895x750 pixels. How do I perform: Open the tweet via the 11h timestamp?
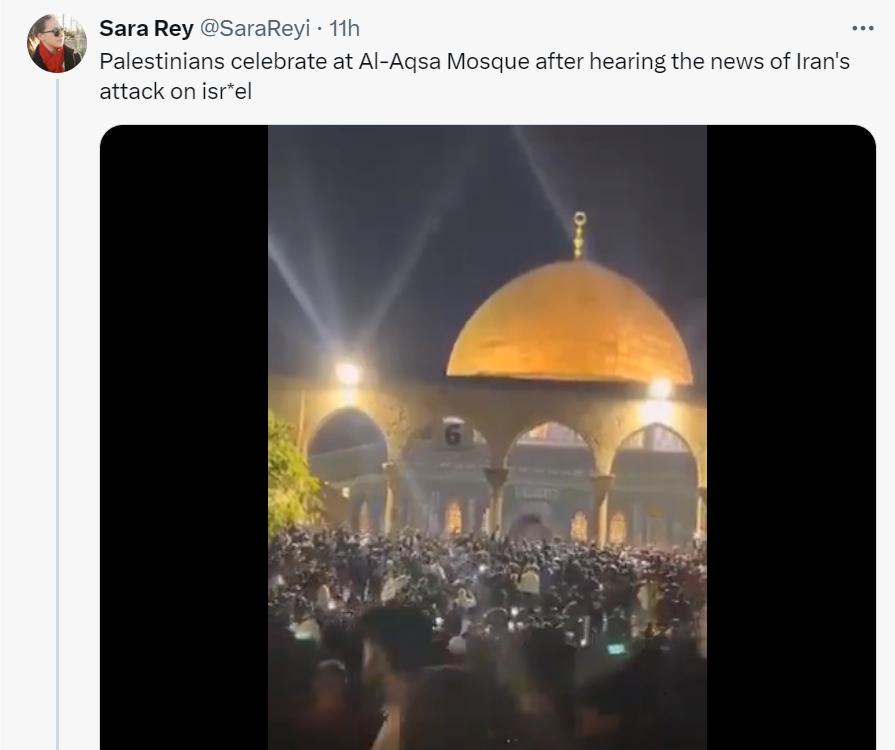pyautogui.click(x=345, y=28)
